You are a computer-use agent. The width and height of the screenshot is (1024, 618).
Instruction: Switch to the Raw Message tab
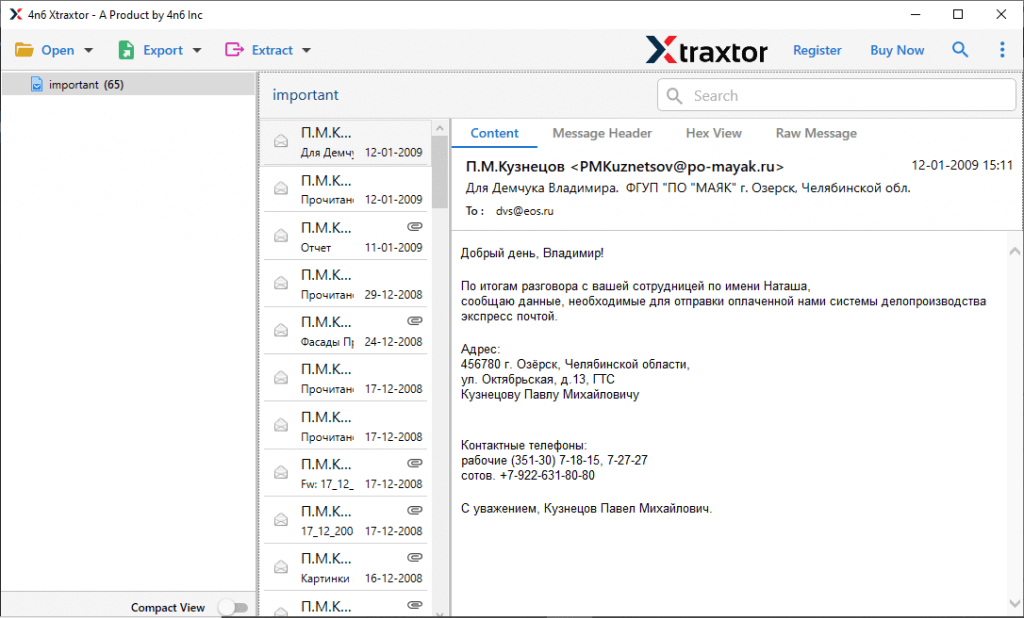[816, 133]
